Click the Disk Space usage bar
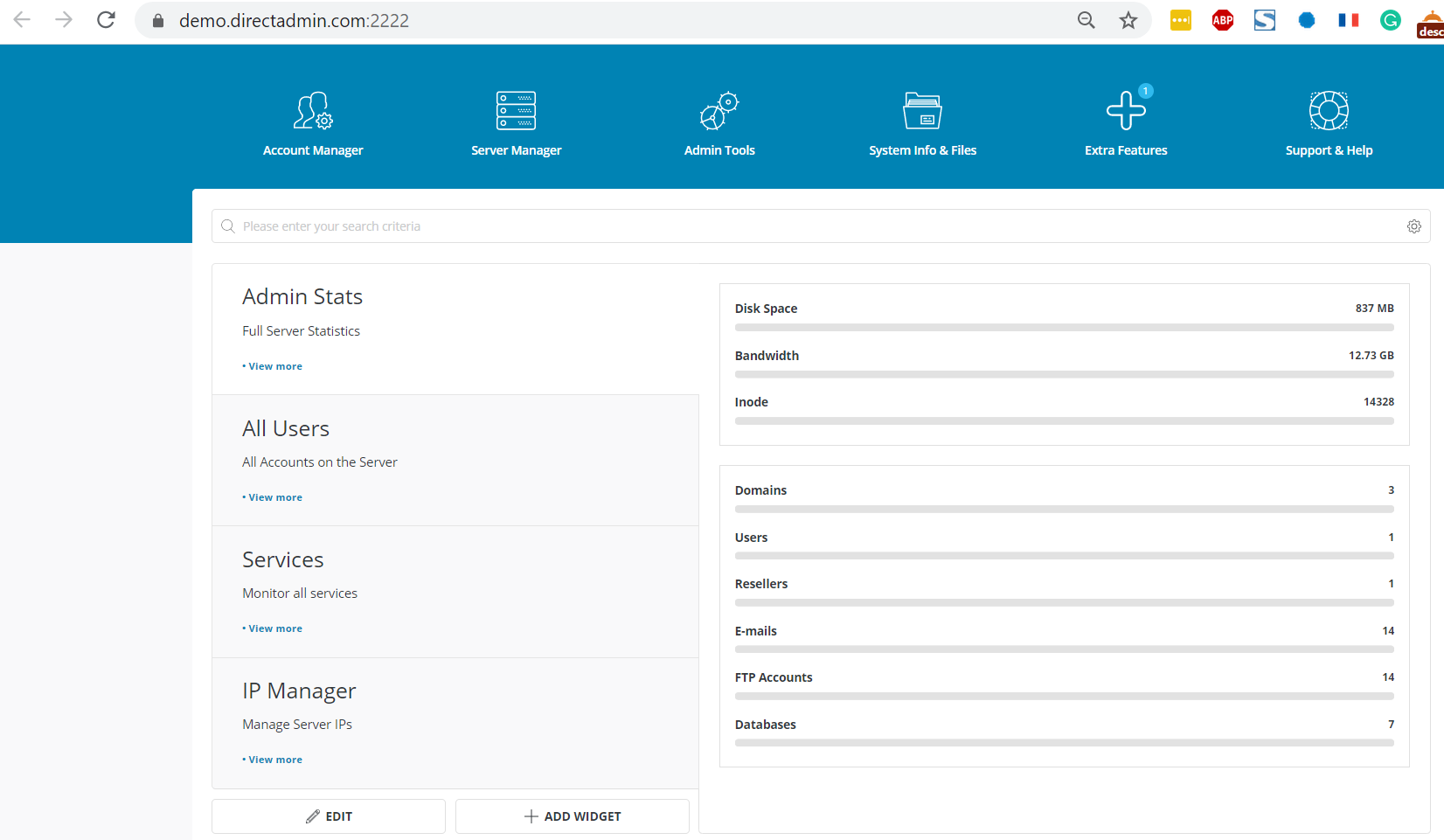The height and width of the screenshot is (840, 1444). point(1064,328)
